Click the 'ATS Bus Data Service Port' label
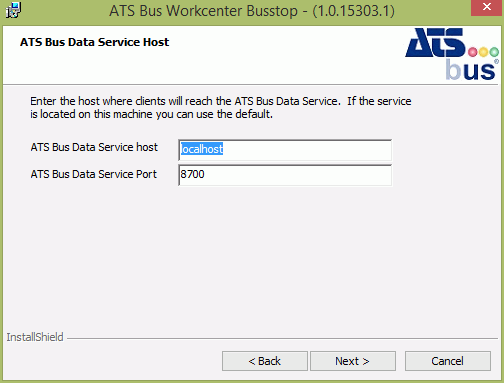The height and width of the screenshot is (383, 504). (x=94, y=174)
